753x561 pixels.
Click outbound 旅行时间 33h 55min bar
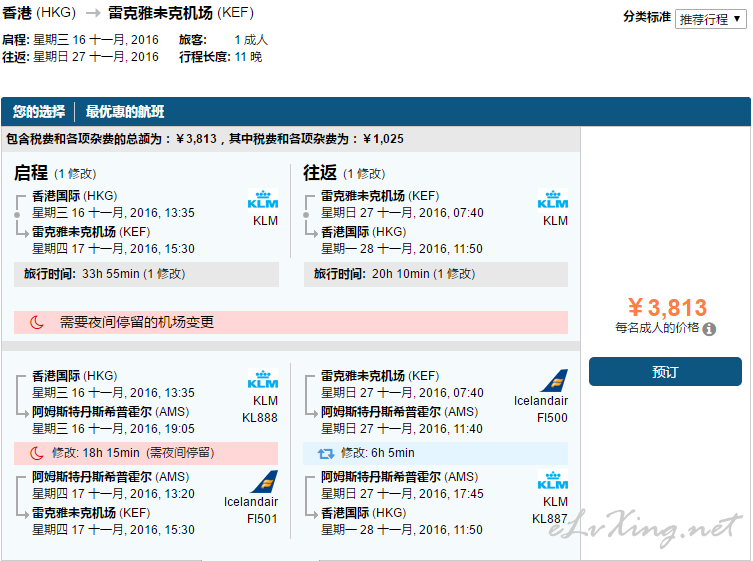coord(146,274)
